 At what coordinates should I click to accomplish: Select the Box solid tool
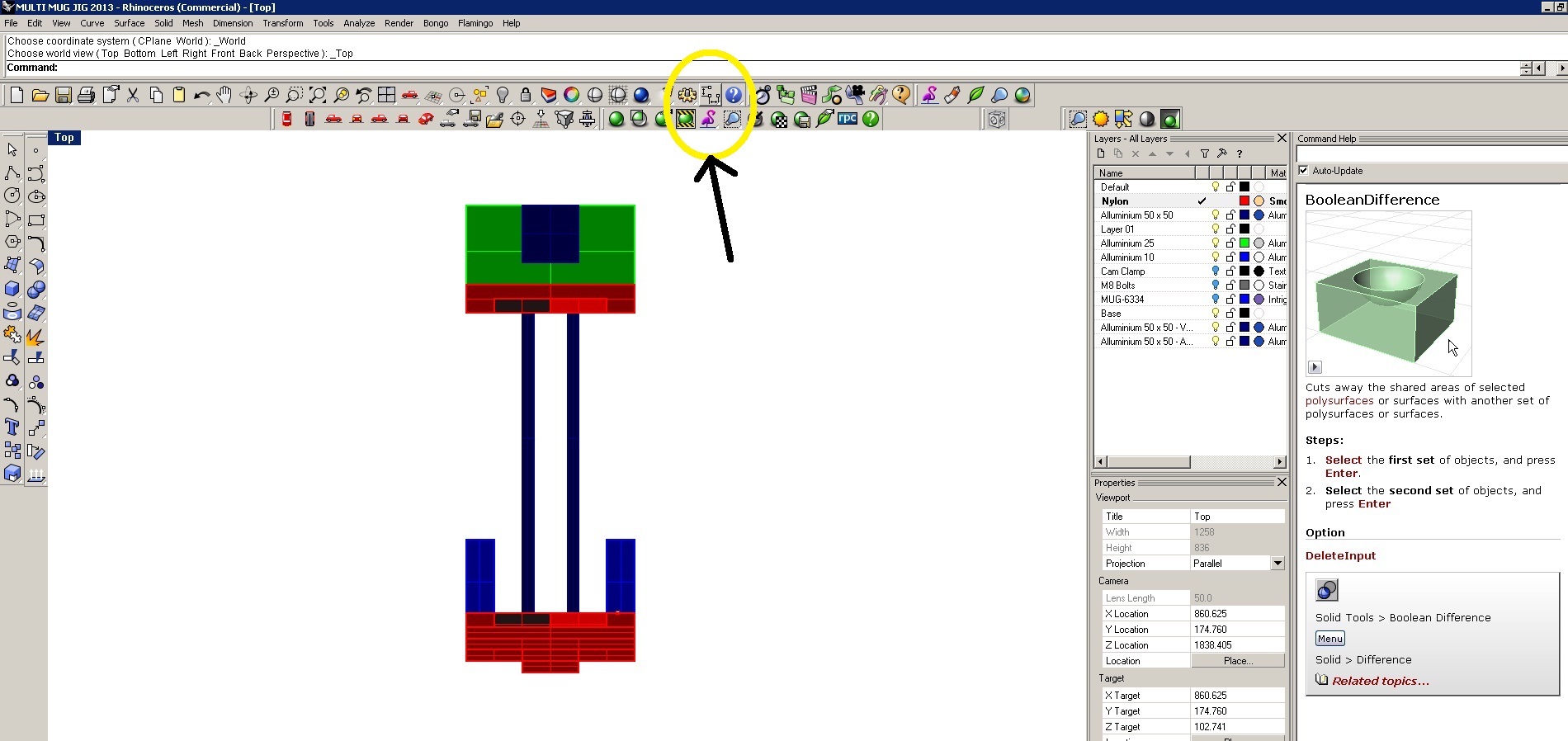pos(12,289)
